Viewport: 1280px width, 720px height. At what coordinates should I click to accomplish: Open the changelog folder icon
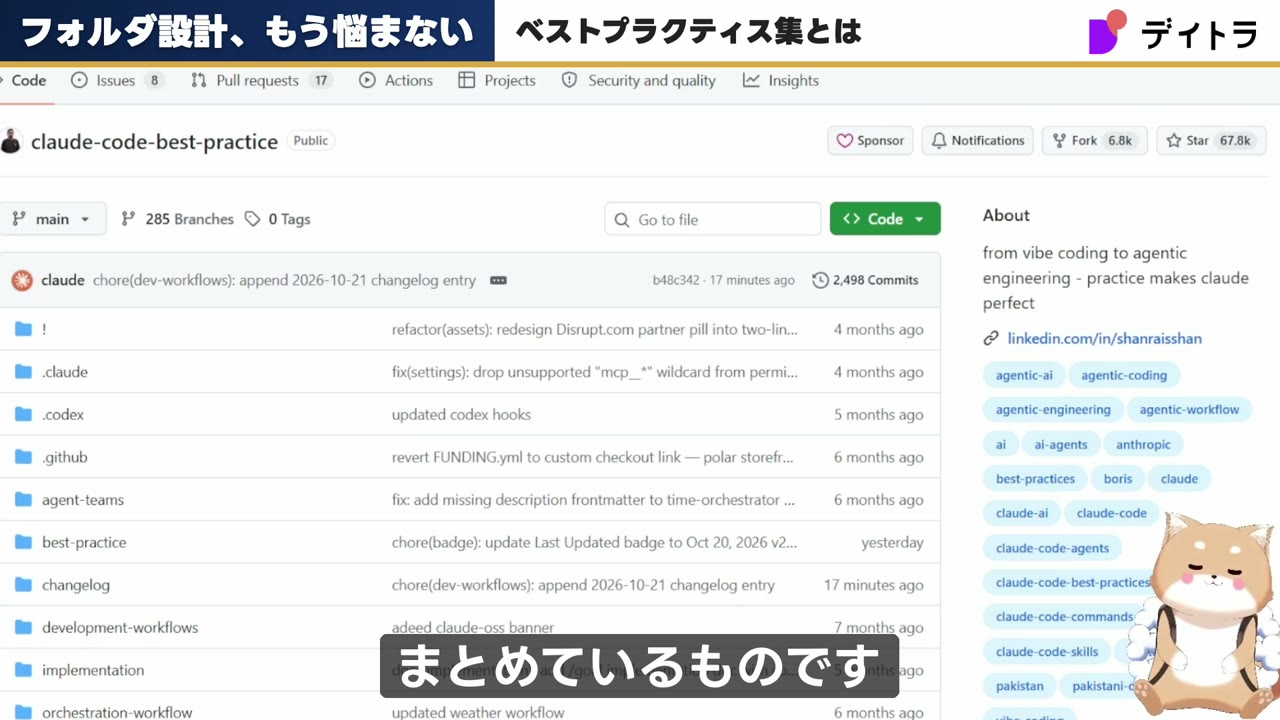[x=24, y=585]
